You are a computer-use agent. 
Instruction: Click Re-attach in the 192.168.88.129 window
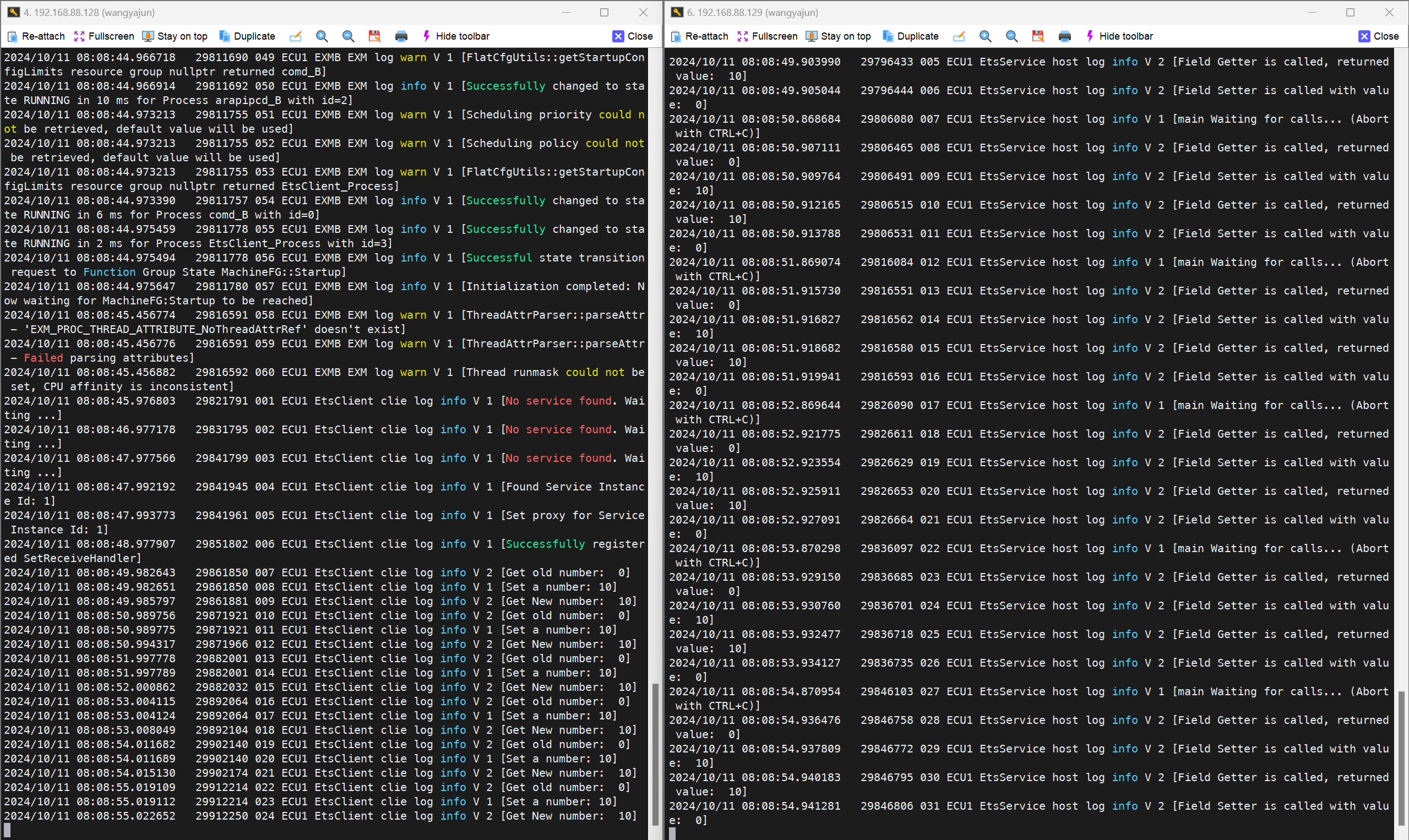click(x=699, y=36)
